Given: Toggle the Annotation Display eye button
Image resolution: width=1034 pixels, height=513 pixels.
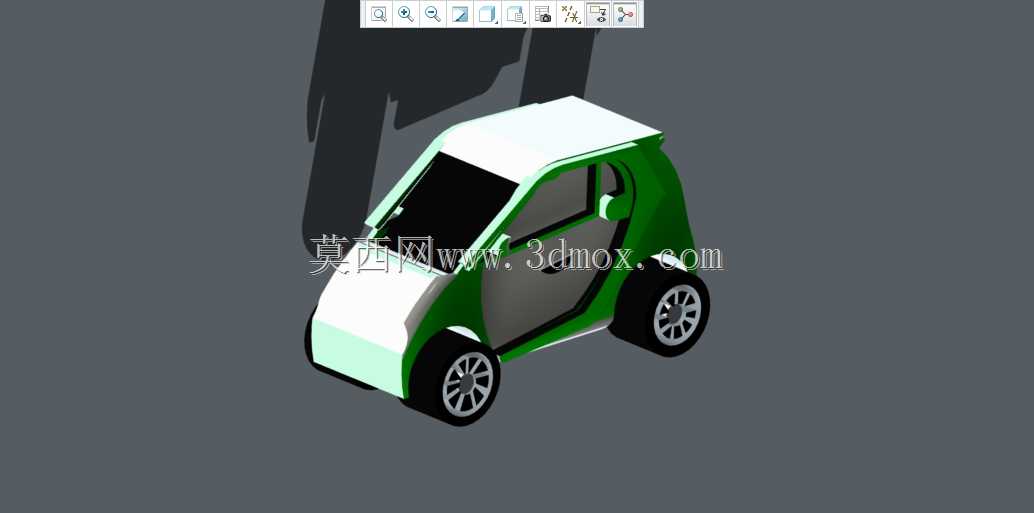Looking at the screenshot, I should click(598, 14).
